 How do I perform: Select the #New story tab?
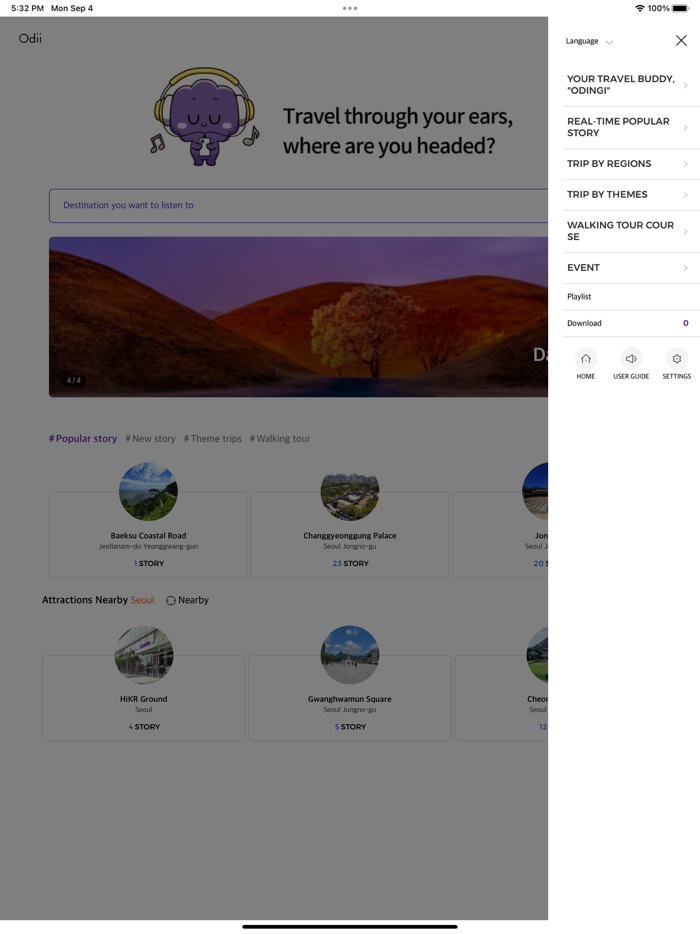(x=151, y=439)
